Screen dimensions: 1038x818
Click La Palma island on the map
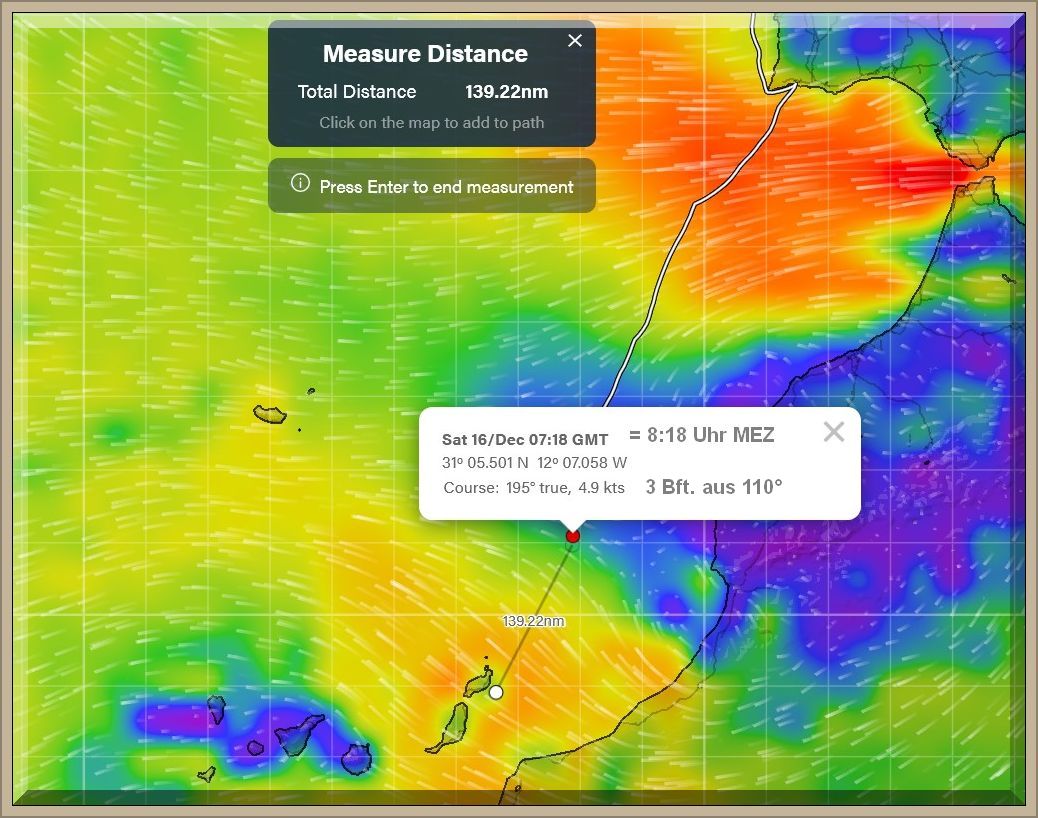click(216, 709)
